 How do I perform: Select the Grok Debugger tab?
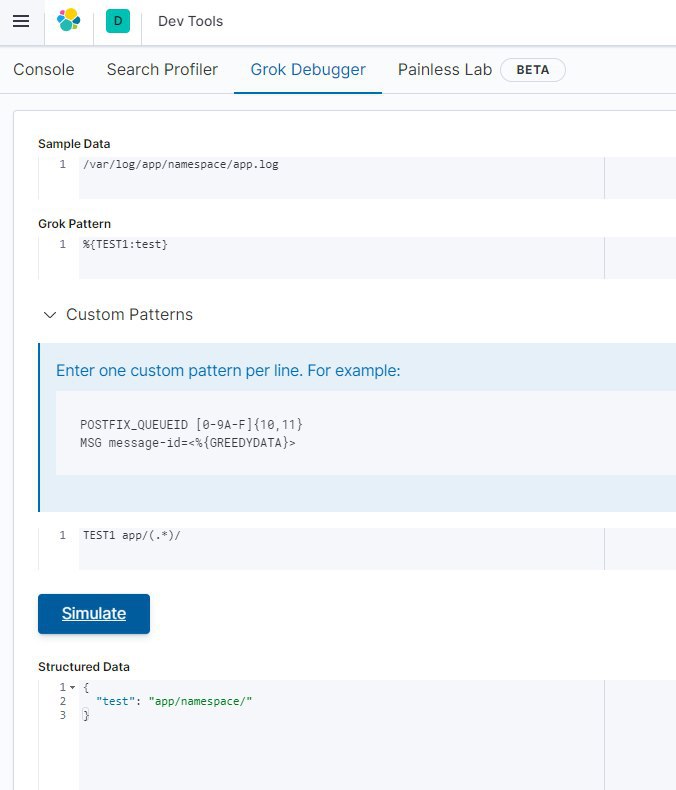tap(308, 70)
